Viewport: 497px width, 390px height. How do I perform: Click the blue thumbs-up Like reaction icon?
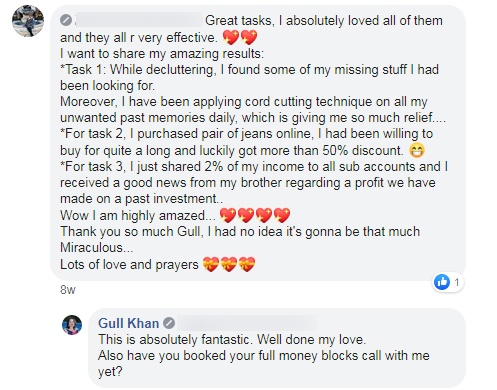[442, 282]
